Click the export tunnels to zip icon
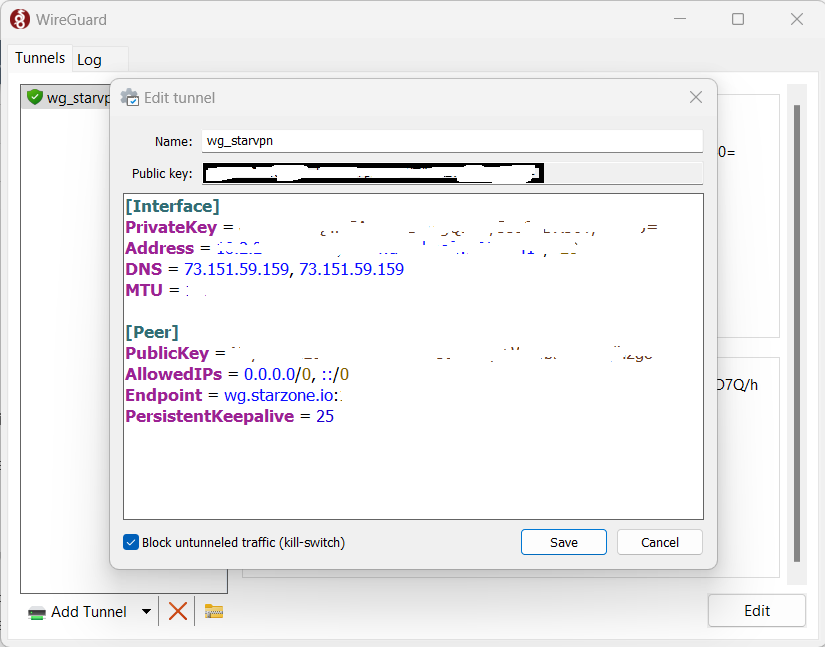The width and height of the screenshot is (825, 647). tap(214, 611)
